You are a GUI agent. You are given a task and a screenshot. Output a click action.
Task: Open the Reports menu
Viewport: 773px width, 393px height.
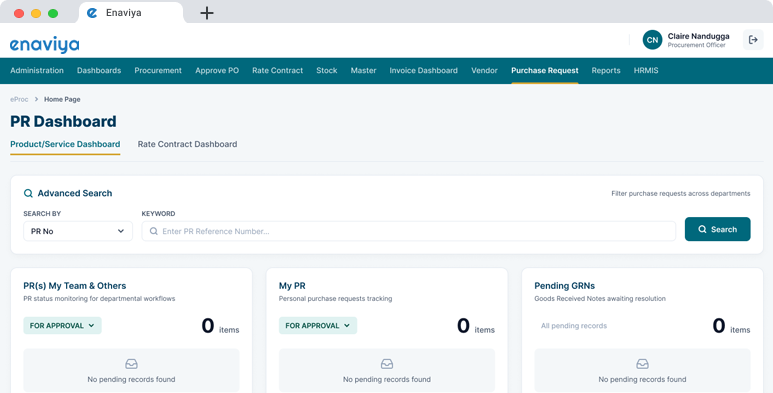(x=606, y=71)
